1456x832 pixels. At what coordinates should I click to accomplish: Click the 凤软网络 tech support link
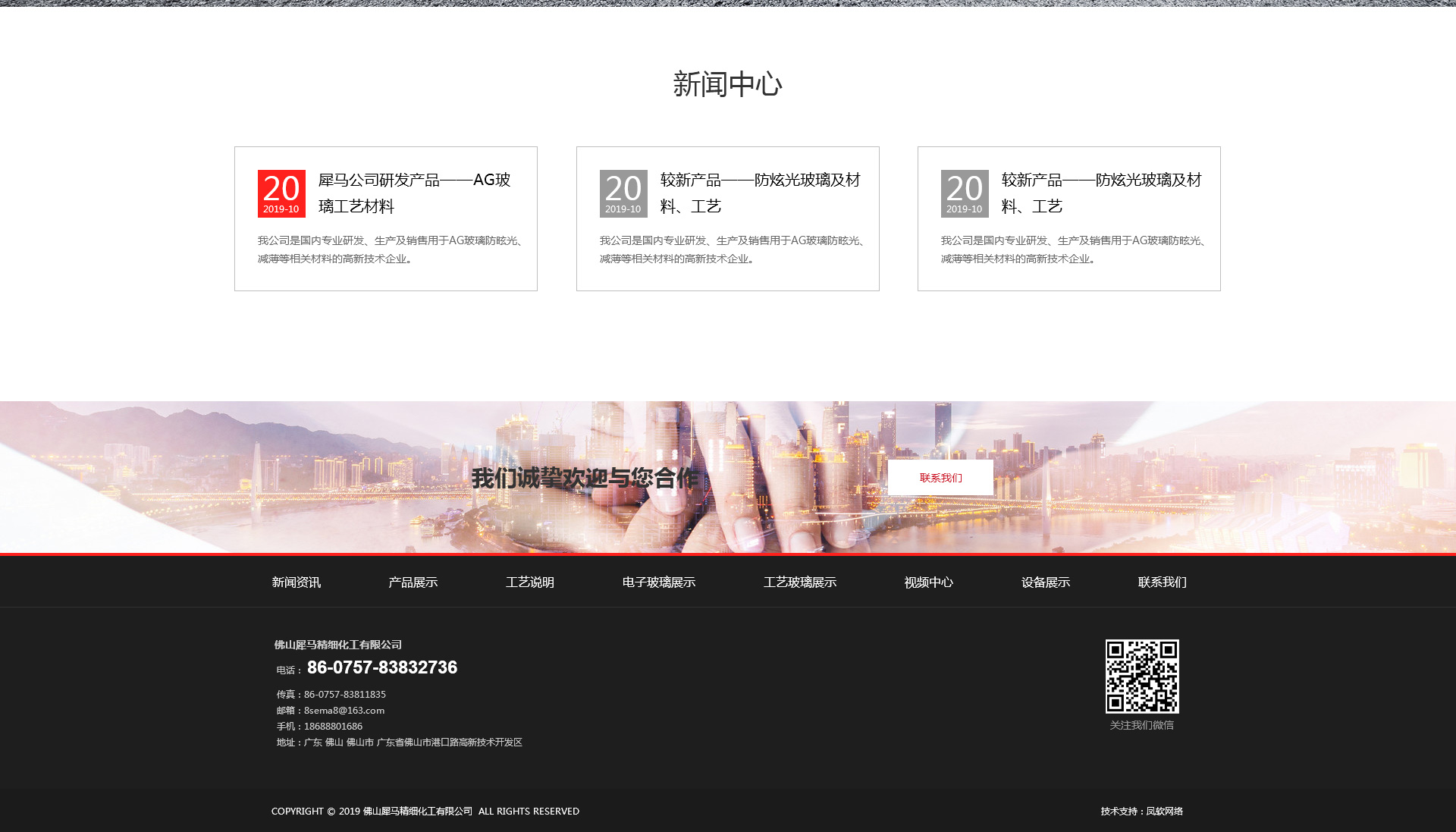[x=1164, y=812]
